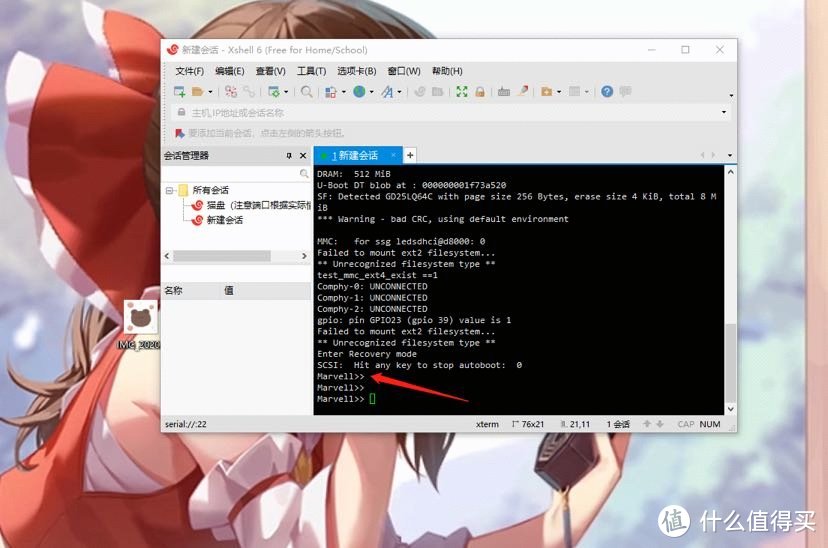Click the padlock Lock screen icon

pos(479,91)
